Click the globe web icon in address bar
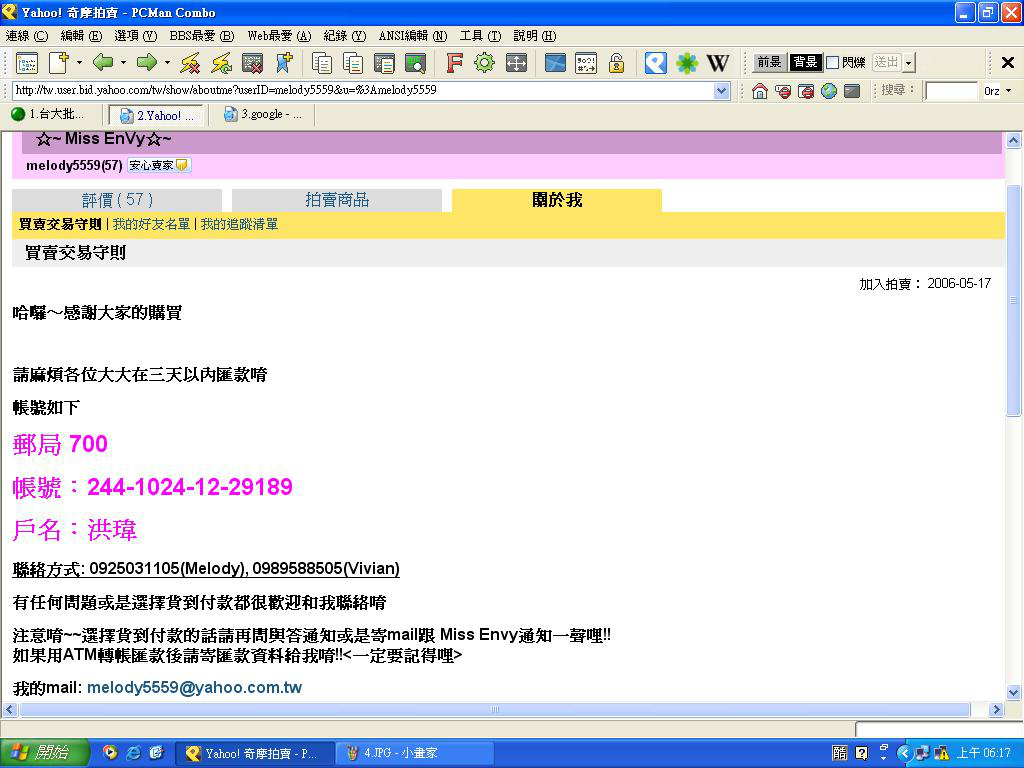 829,91
